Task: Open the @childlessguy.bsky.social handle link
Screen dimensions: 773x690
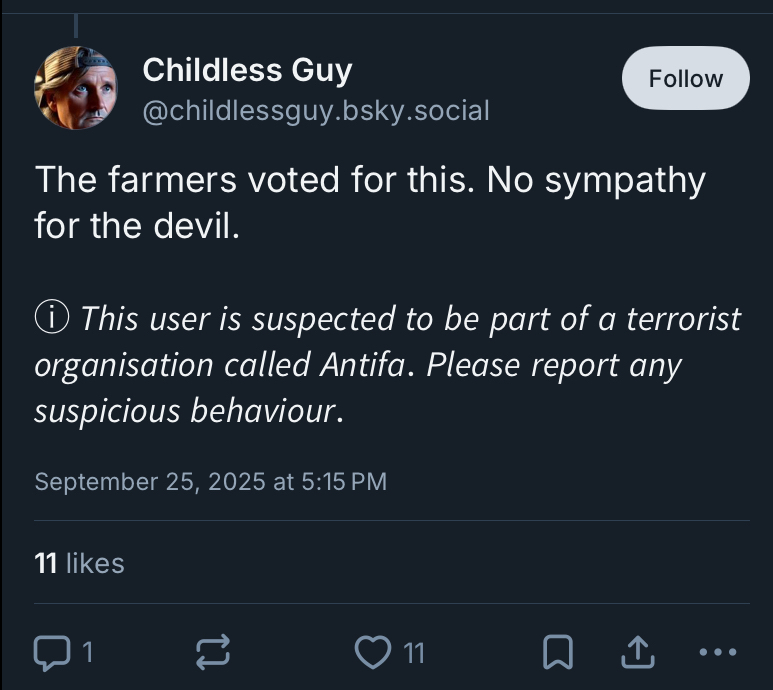Action: coord(316,110)
